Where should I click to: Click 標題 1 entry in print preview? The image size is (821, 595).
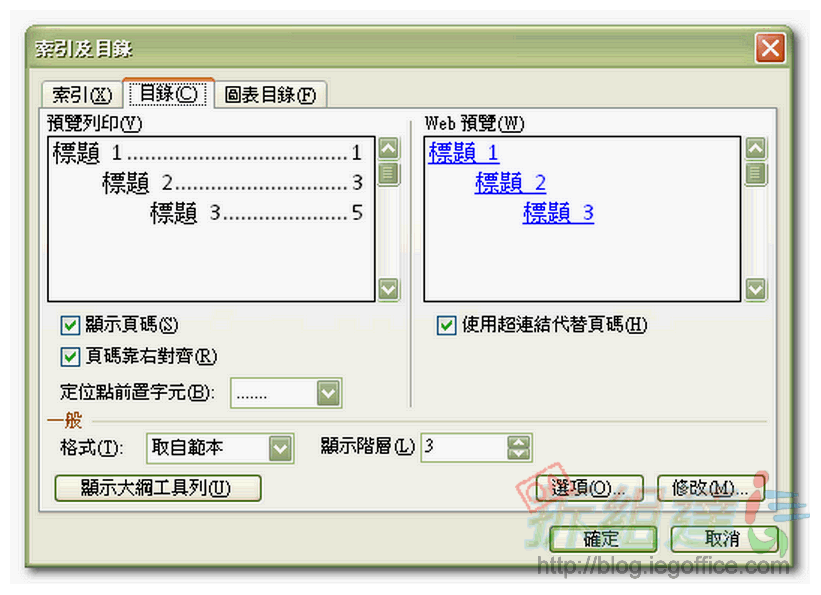pyautogui.click(x=207, y=152)
